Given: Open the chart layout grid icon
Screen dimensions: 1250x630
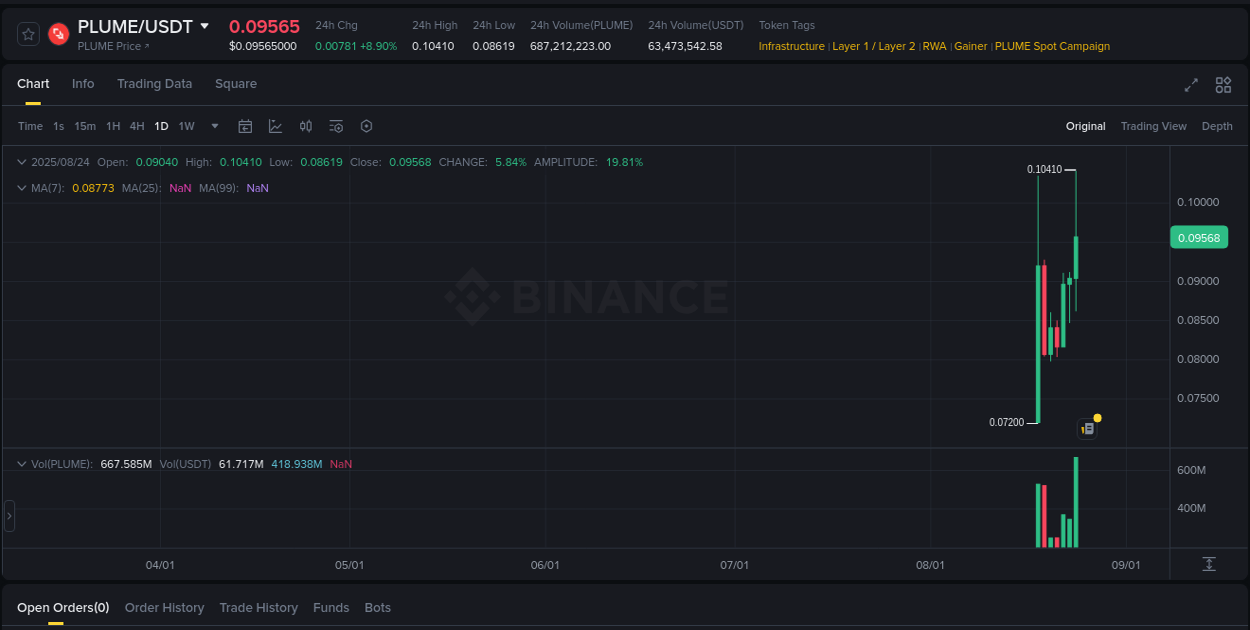Looking at the screenshot, I should 1223,85.
